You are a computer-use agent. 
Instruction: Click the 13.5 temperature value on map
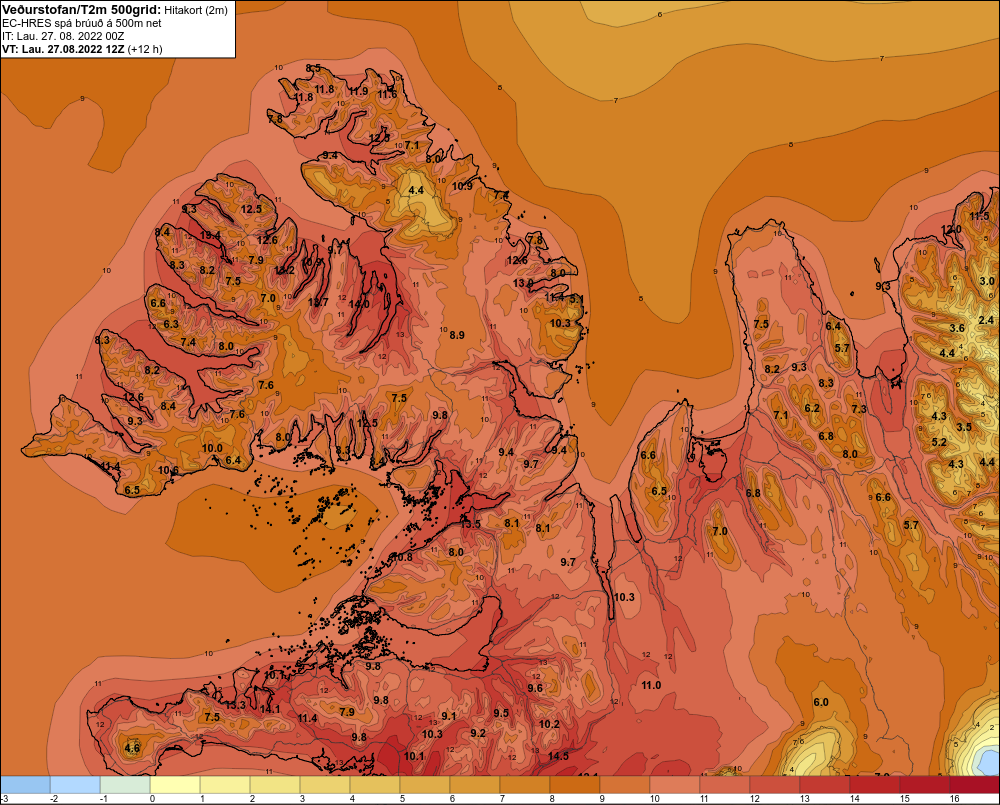471,524
